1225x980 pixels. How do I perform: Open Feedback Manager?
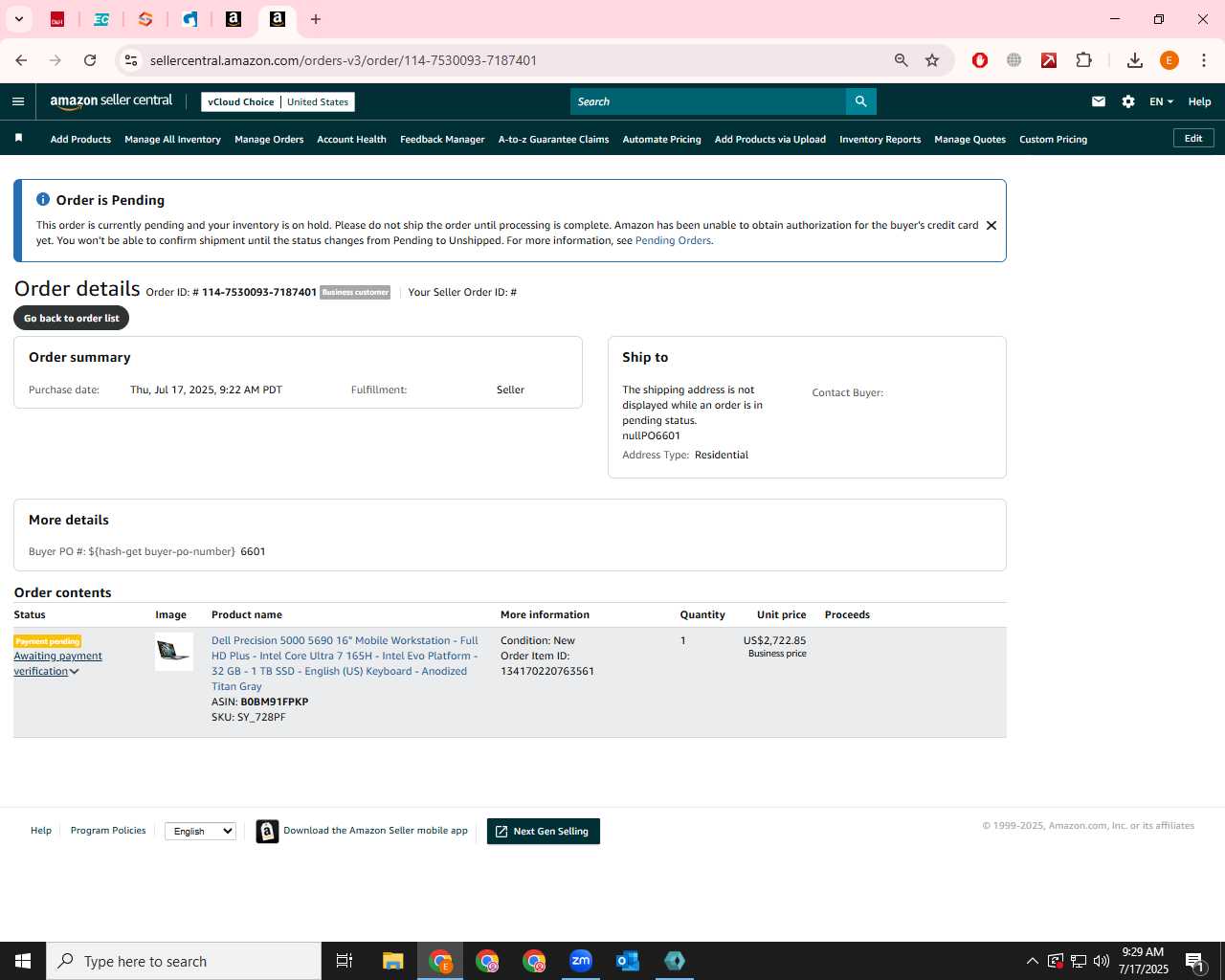pyautogui.click(x=442, y=140)
